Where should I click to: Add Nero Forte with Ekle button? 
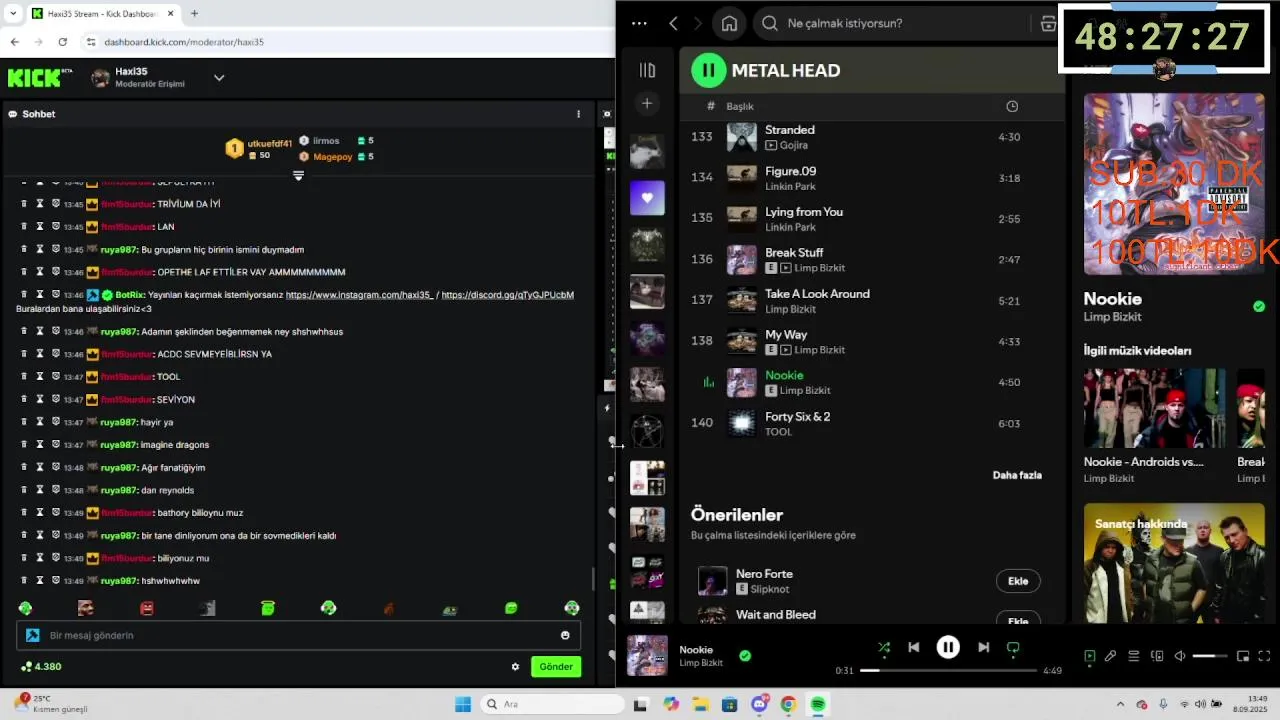tap(1018, 581)
